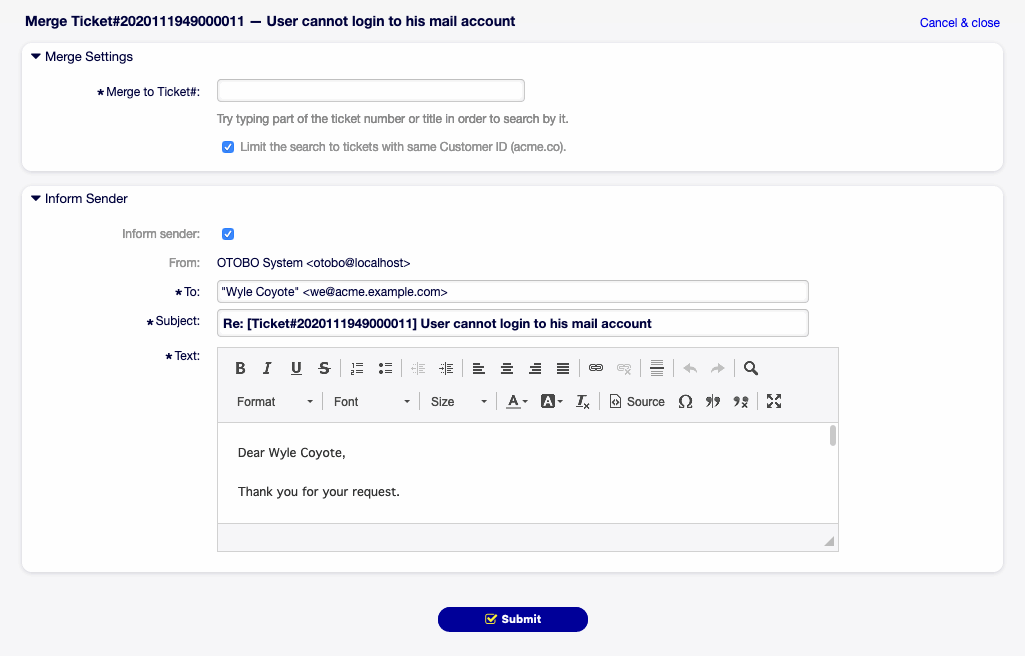
Task: Click the Submit button
Action: coord(512,619)
